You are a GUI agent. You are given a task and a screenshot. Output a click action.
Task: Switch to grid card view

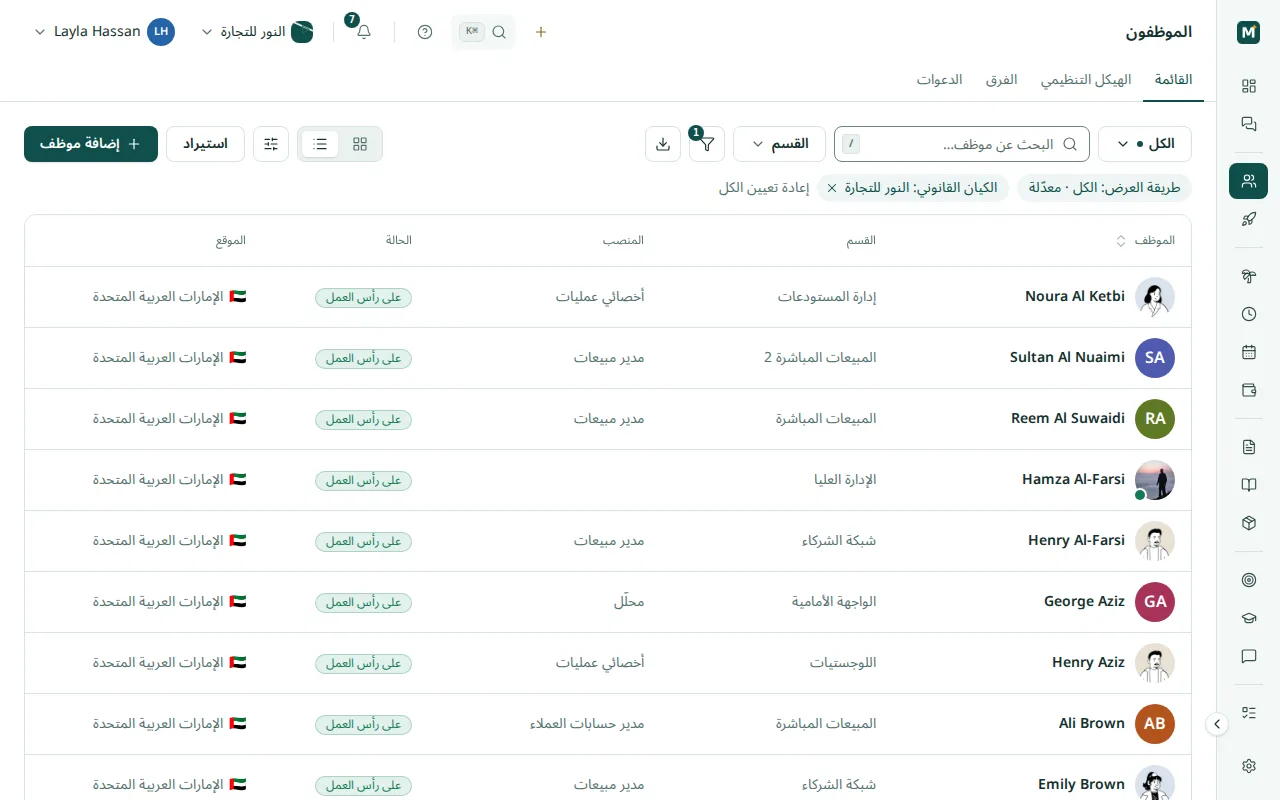pos(360,144)
